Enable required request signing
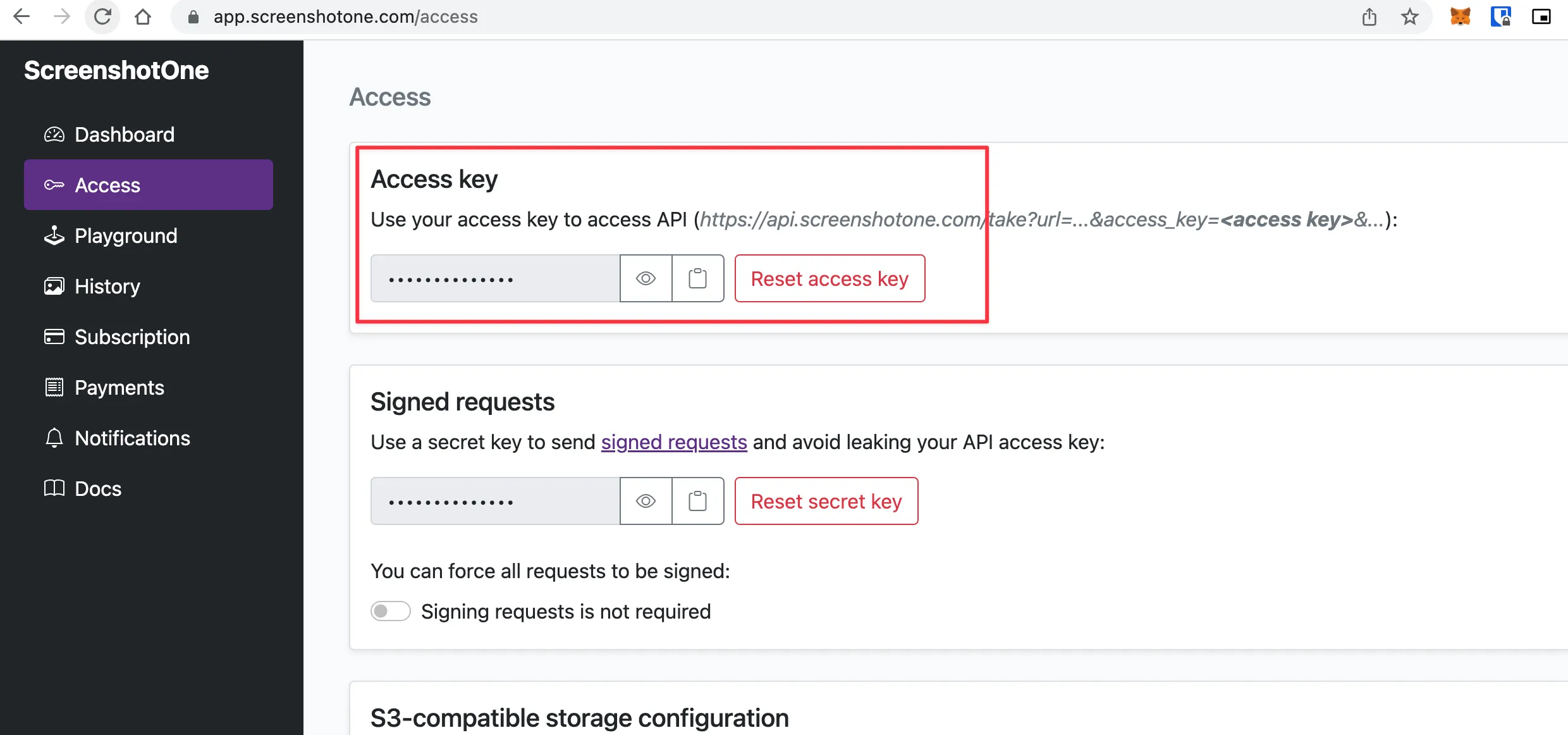The image size is (1568, 735). click(391, 611)
